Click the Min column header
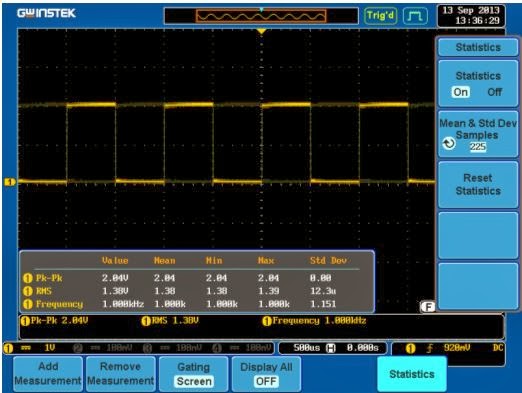The height and width of the screenshot is (393, 522). (214, 260)
